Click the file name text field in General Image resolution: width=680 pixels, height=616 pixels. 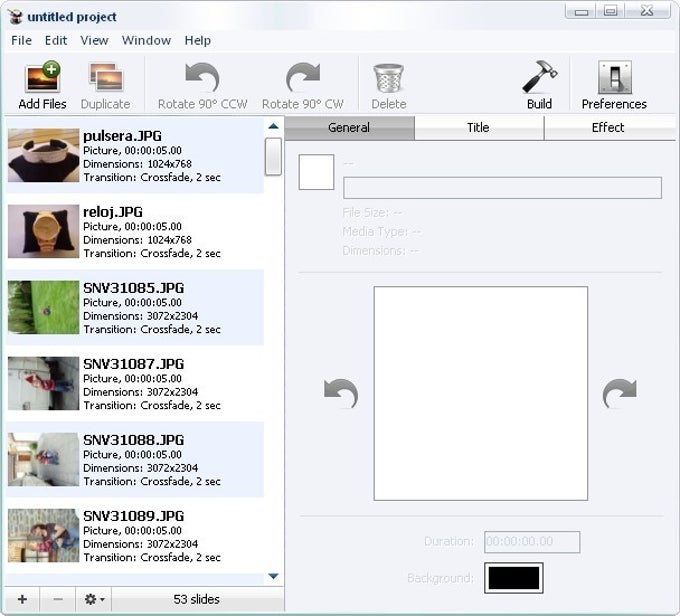click(502, 188)
